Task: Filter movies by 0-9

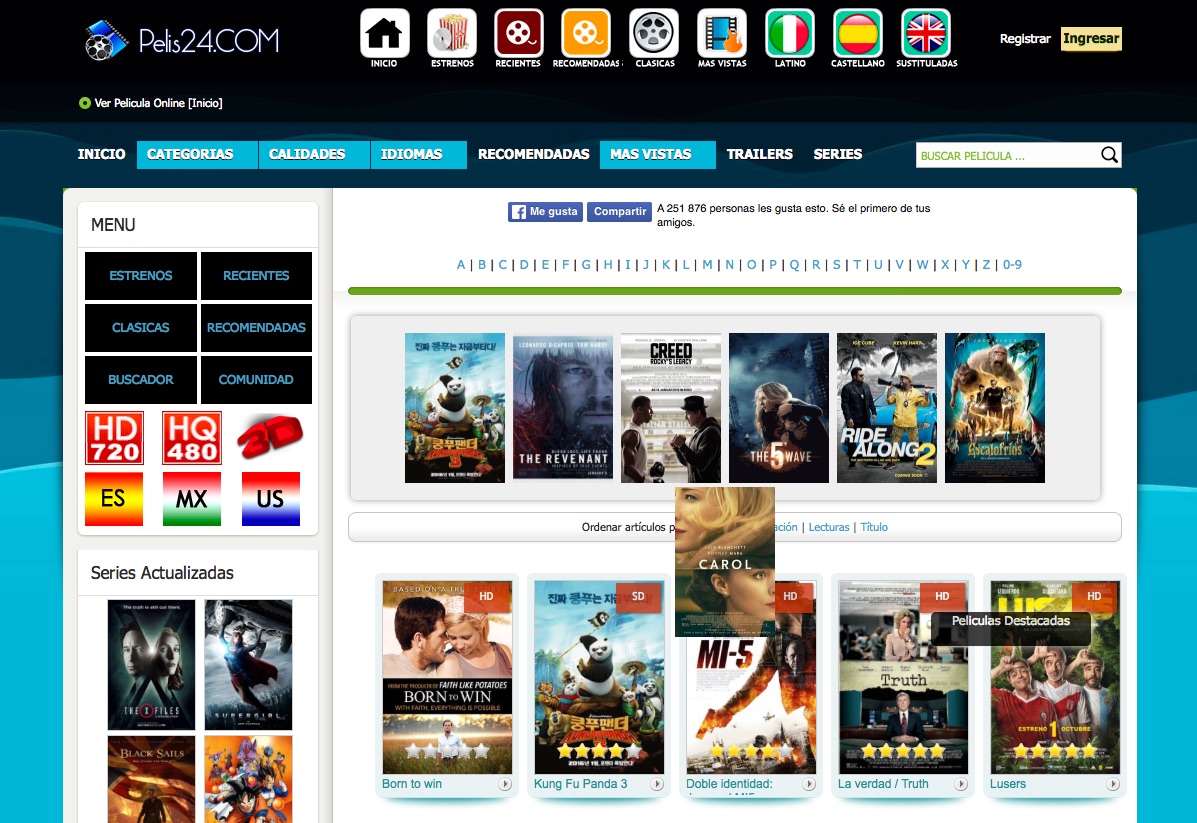Action: 1011,265
